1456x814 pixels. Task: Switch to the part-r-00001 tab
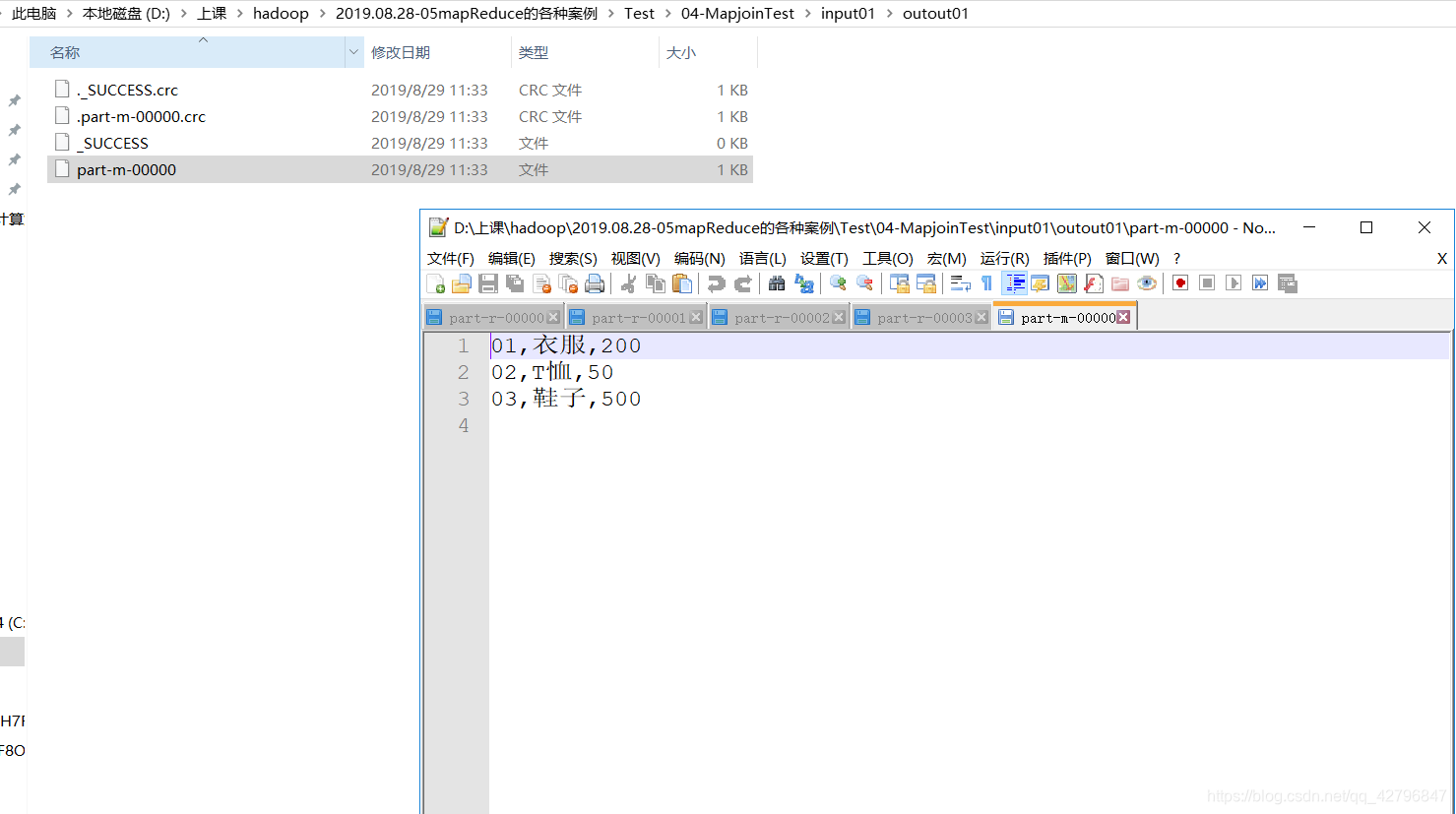click(x=638, y=318)
